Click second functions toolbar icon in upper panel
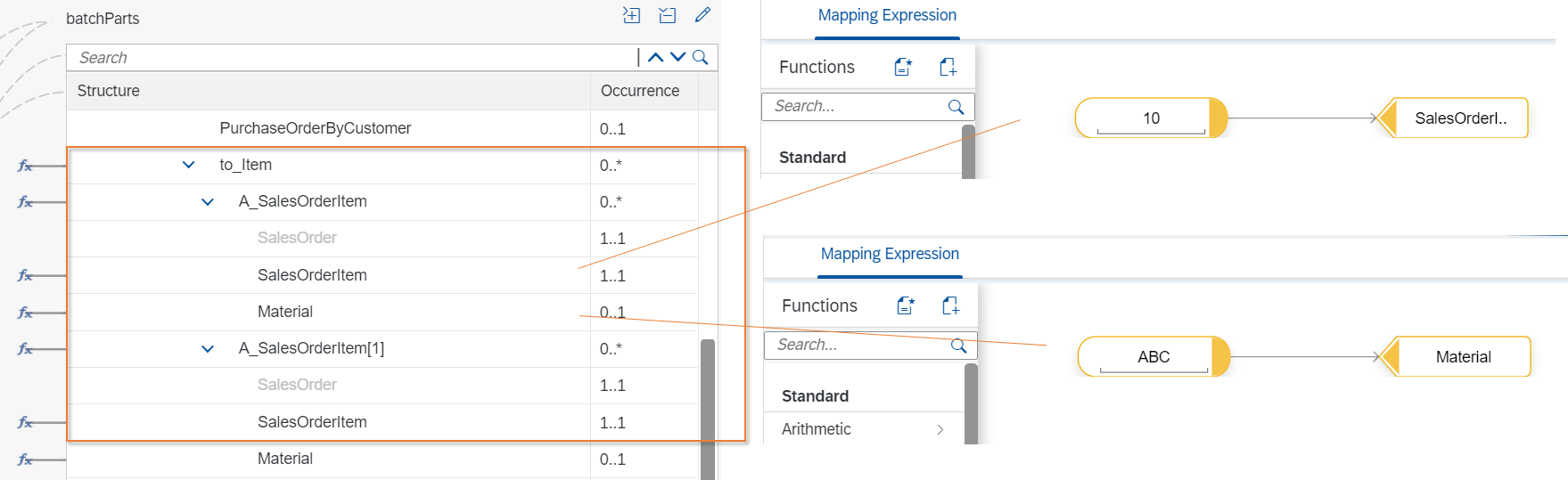Screen dimensions: 1568x480 948,67
